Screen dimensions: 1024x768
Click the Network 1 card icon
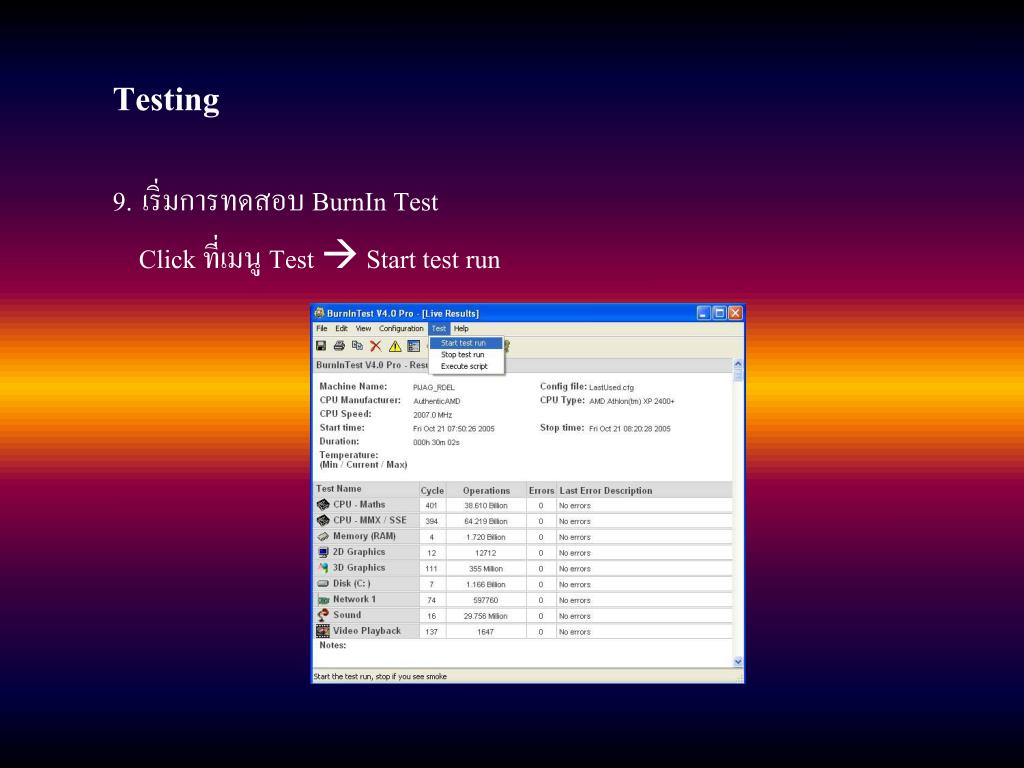(323, 600)
